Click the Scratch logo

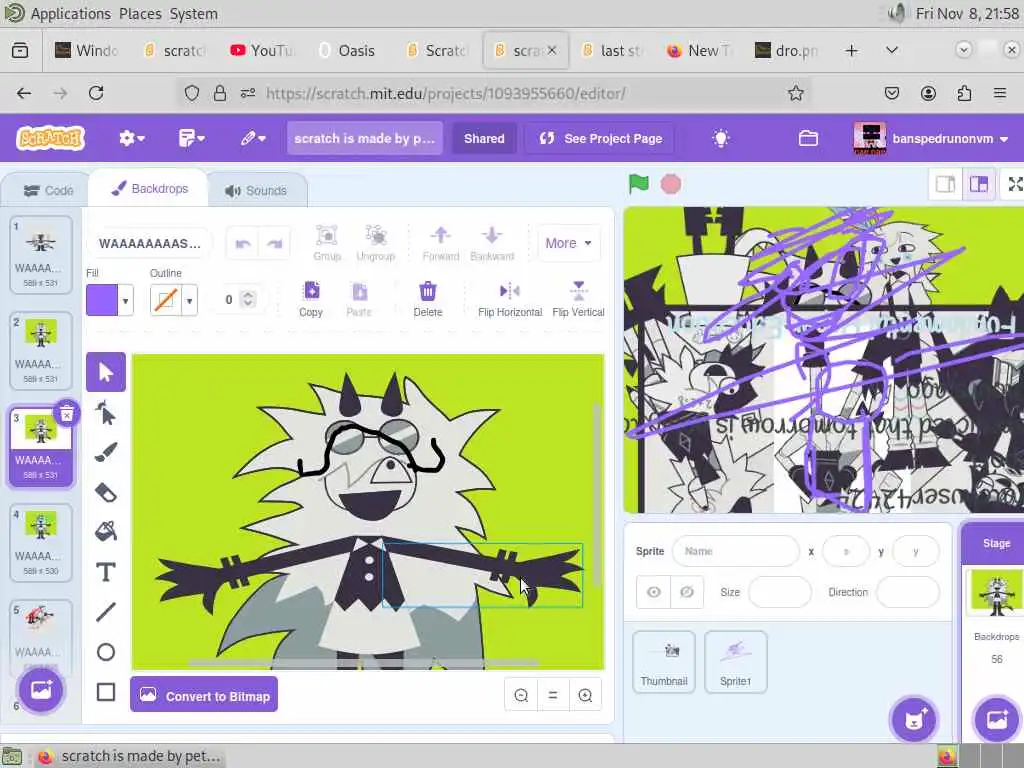pos(50,138)
